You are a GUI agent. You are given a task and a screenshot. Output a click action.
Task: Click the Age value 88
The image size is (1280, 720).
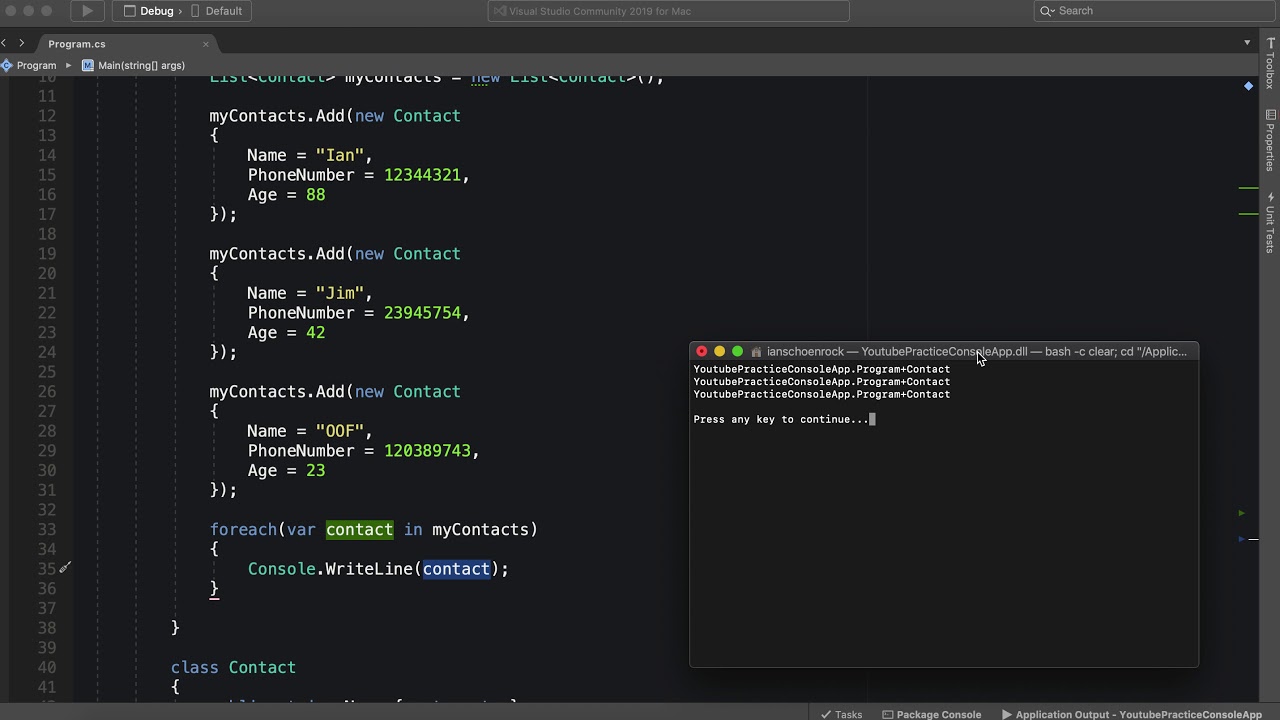[316, 195]
